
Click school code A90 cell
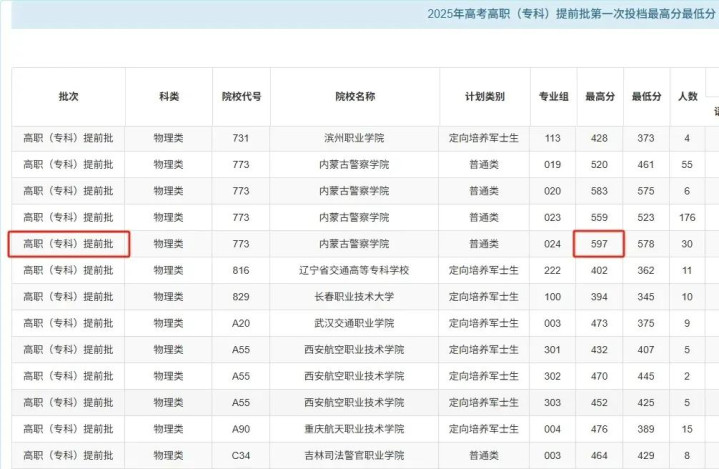click(241, 429)
